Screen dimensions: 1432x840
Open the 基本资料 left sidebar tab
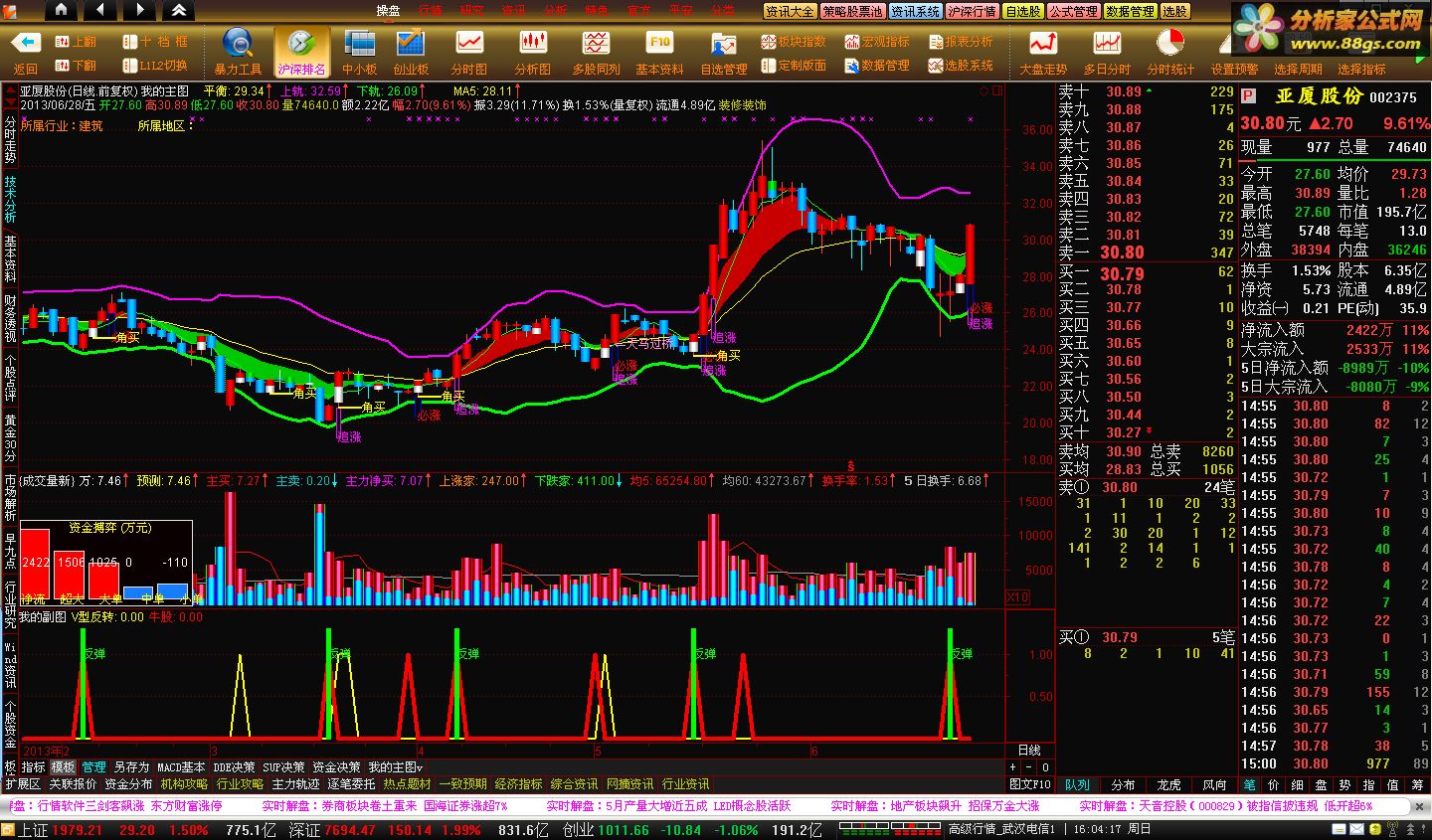pos(9,259)
